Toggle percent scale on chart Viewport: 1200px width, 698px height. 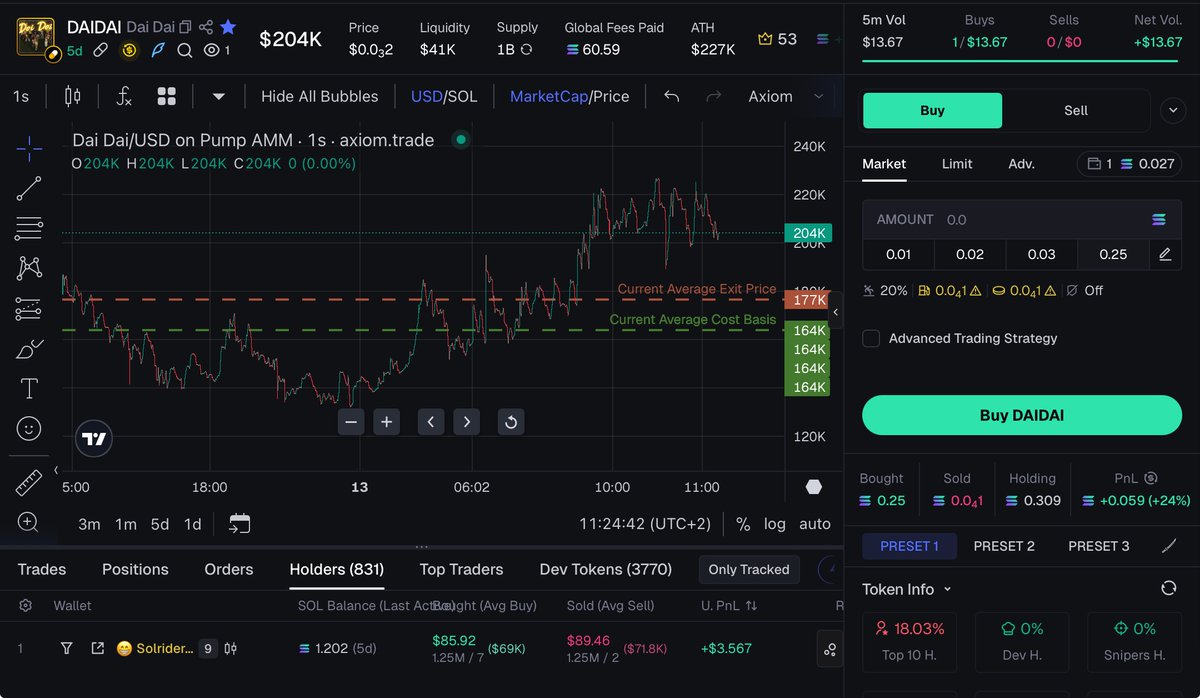pyautogui.click(x=743, y=524)
